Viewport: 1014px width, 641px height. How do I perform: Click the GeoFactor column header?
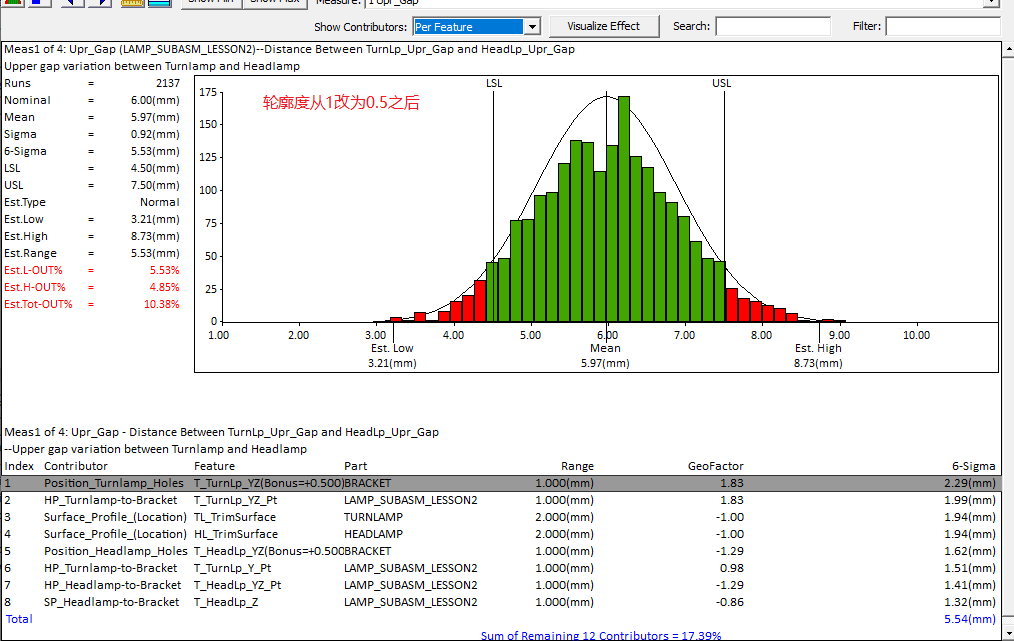click(715, 466)
